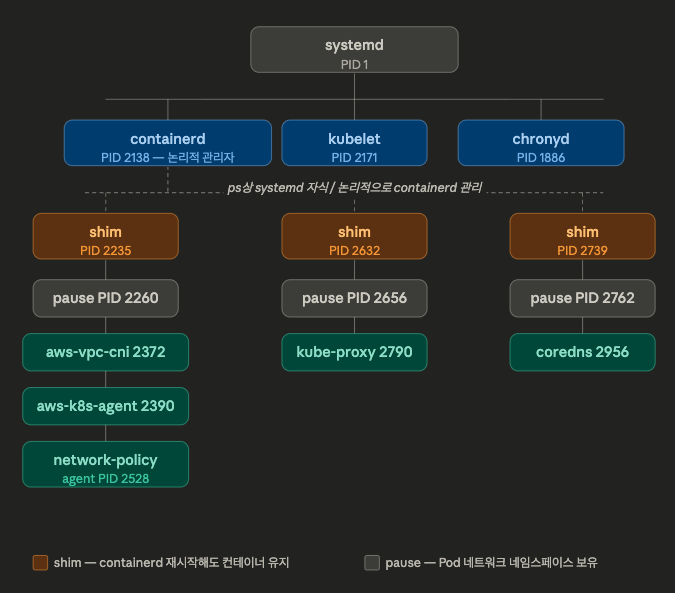Select the network-policy agent PID 2528 node

(105, 464)
